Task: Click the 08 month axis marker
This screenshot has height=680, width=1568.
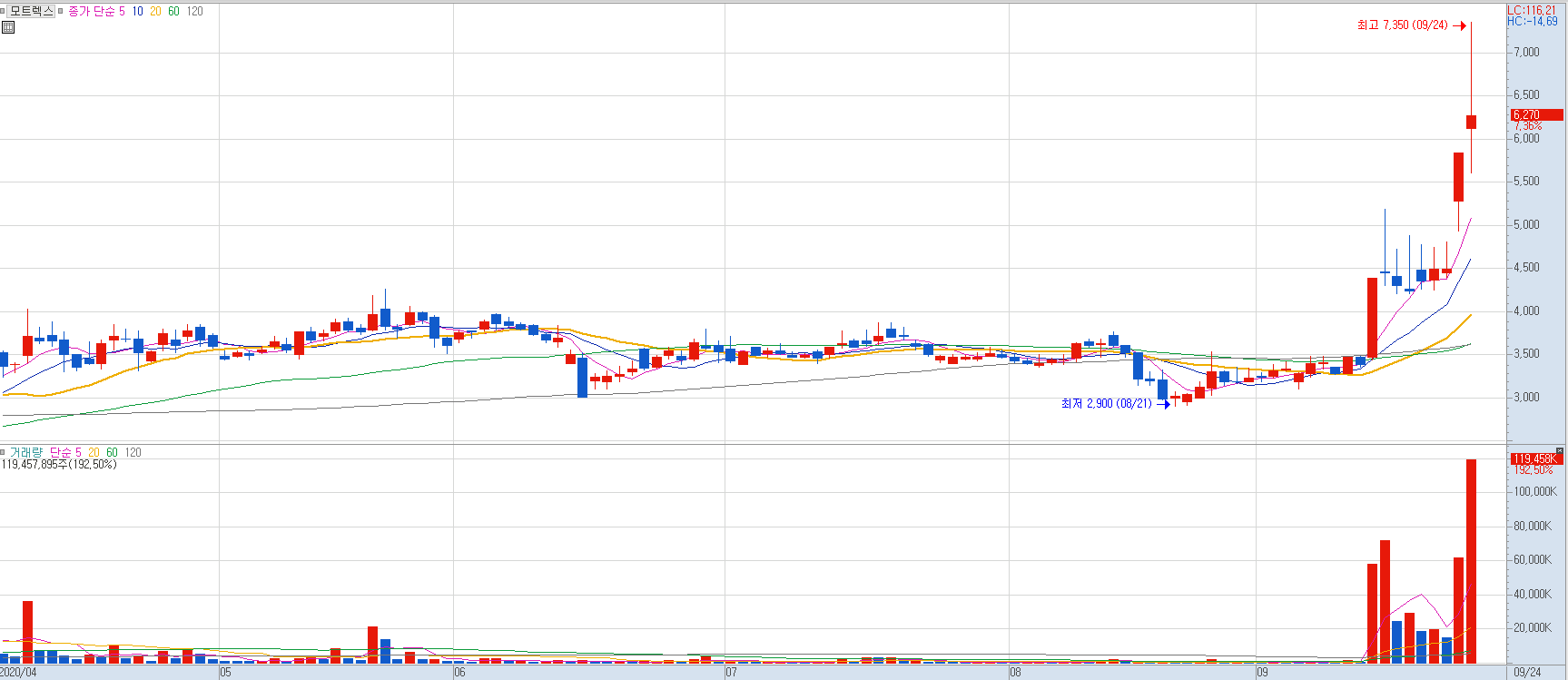Action: coord(1015,673)
